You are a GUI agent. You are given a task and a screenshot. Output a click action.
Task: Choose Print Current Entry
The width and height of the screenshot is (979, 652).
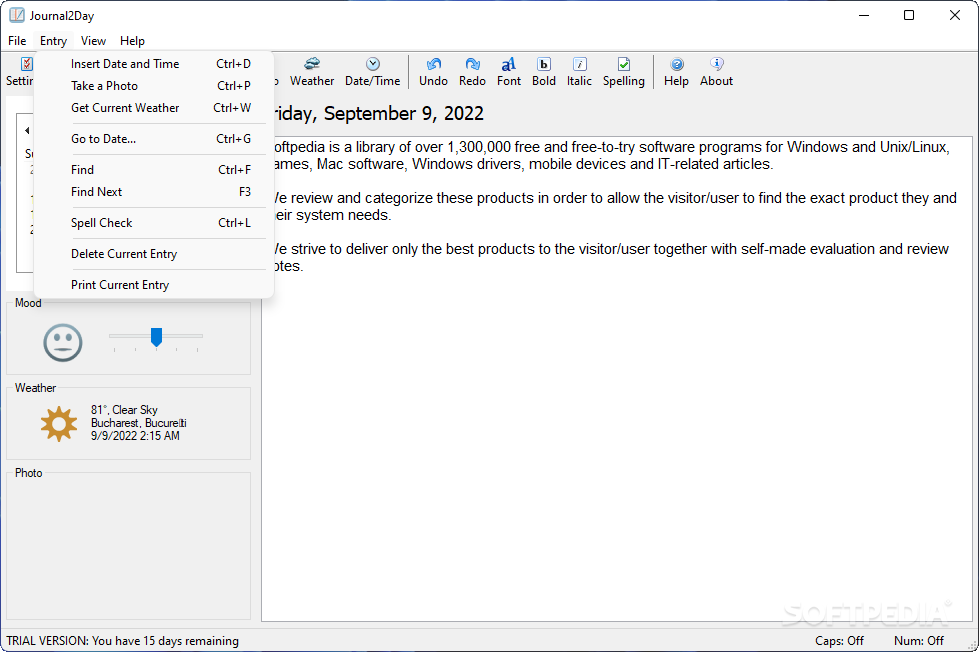point(154,285)
